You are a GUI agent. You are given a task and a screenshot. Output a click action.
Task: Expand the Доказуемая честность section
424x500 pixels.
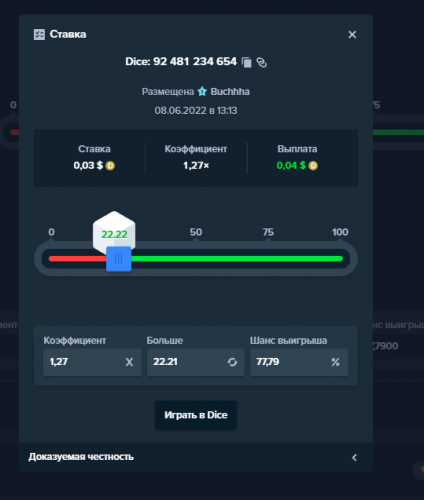pos(354,457)
